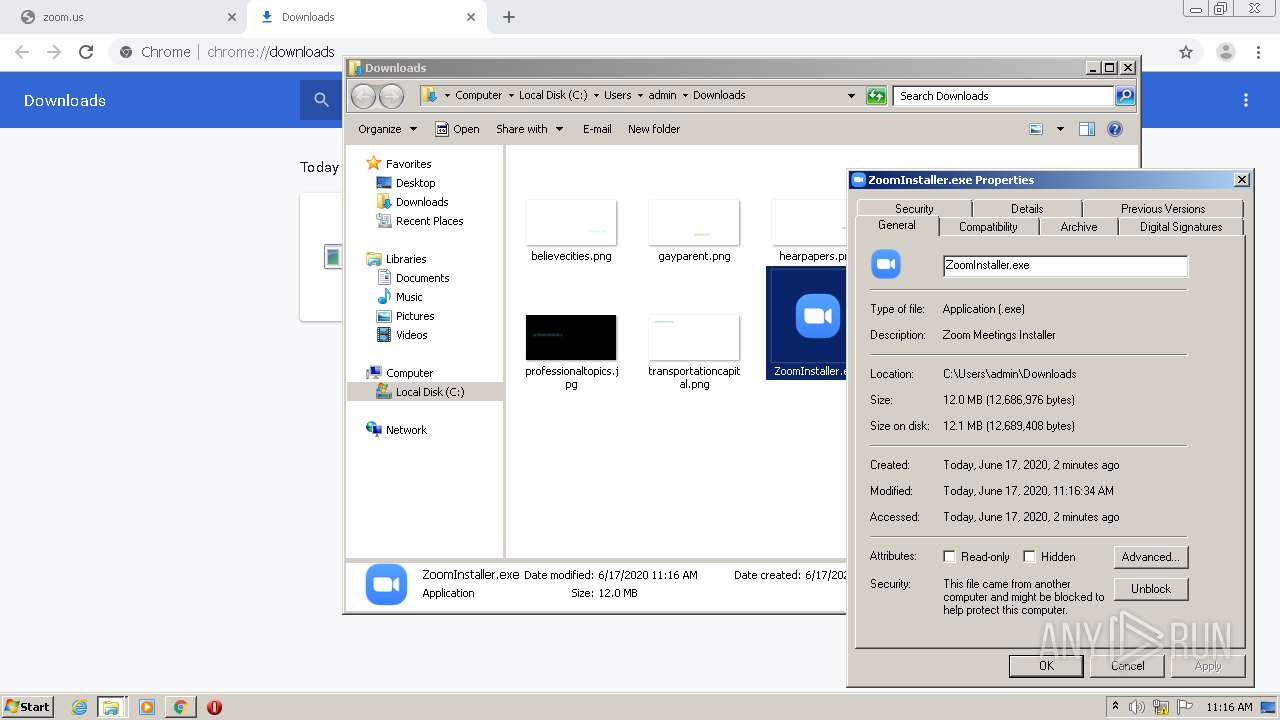Click the Downloads page search icon
The height and width of the screenshot is (720, 1280).
coord(321,100)
